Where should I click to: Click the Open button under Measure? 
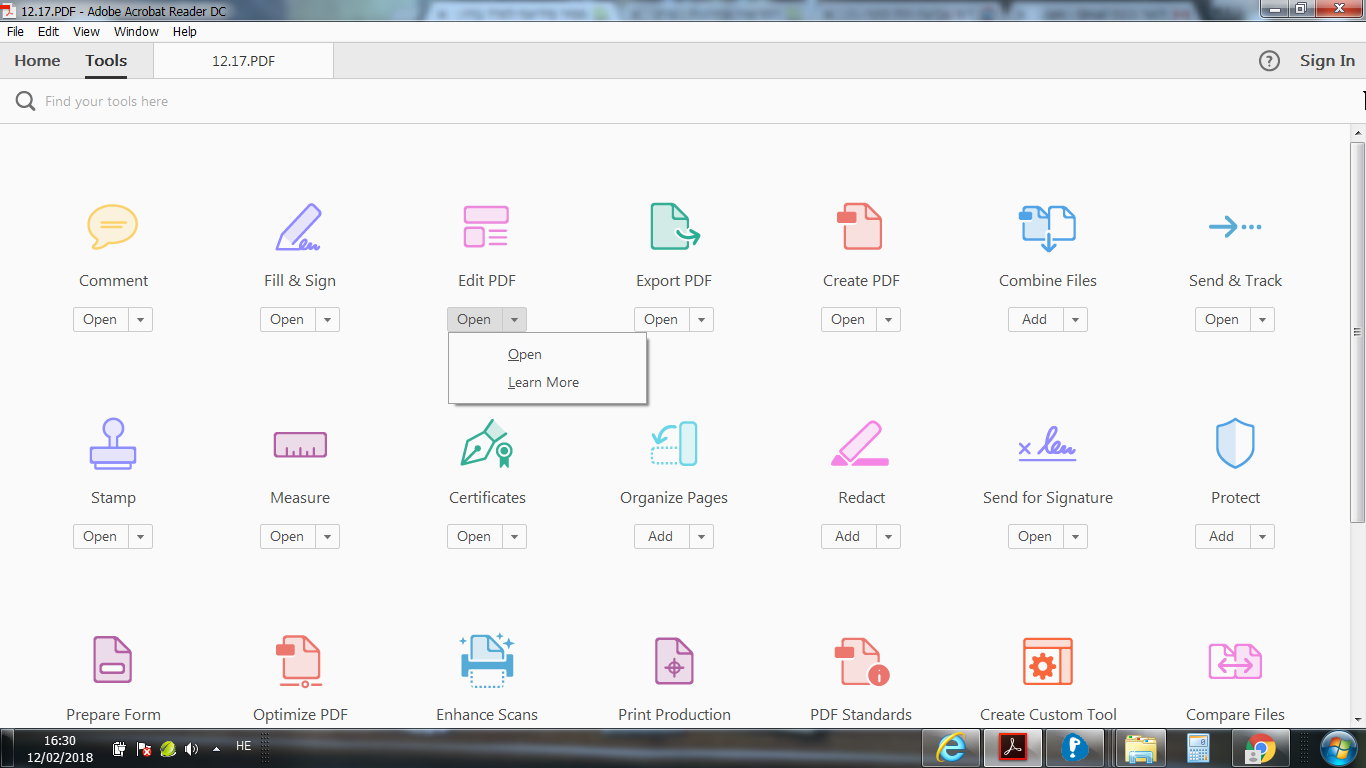[x=287, y=537]
